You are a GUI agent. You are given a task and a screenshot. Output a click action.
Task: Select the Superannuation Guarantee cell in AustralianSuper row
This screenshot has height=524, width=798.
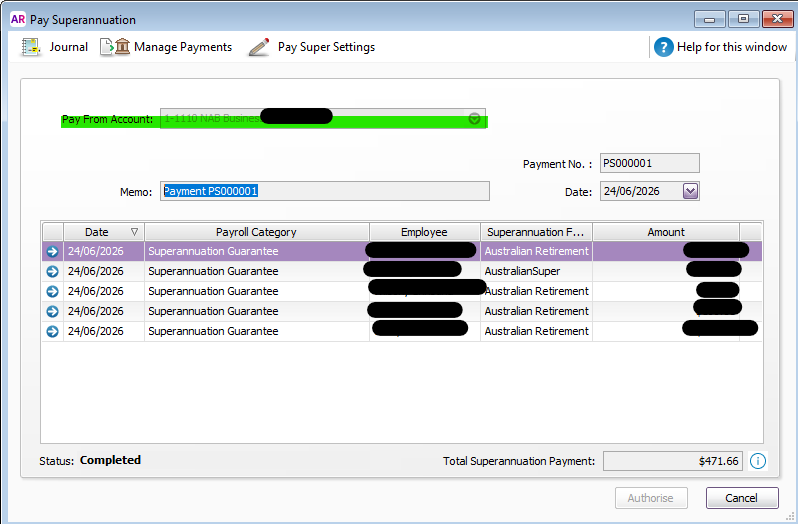[256, 271]
